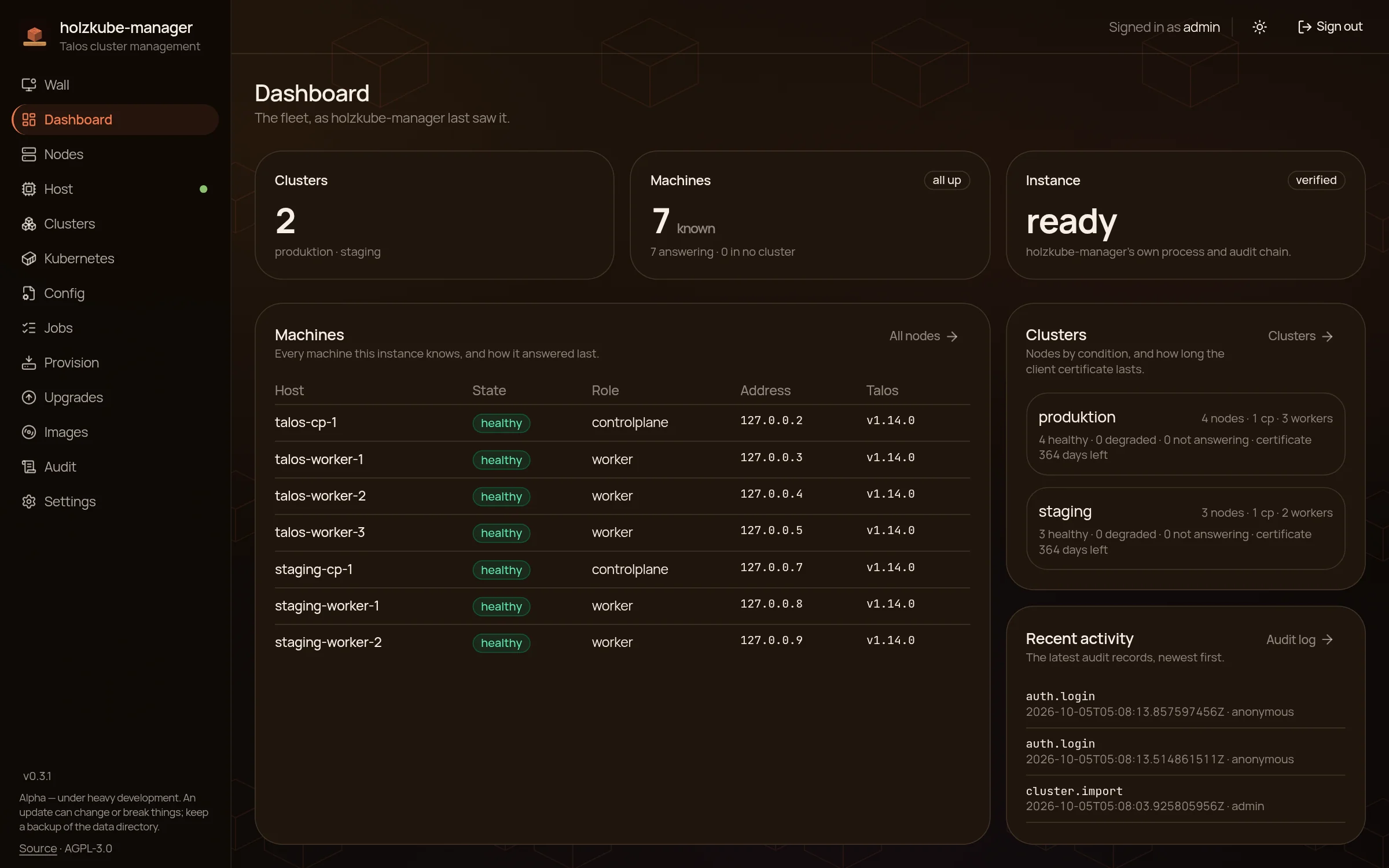
Task: Open the Clusters link in Clusters panel
Action: (x=1300, y=336)
